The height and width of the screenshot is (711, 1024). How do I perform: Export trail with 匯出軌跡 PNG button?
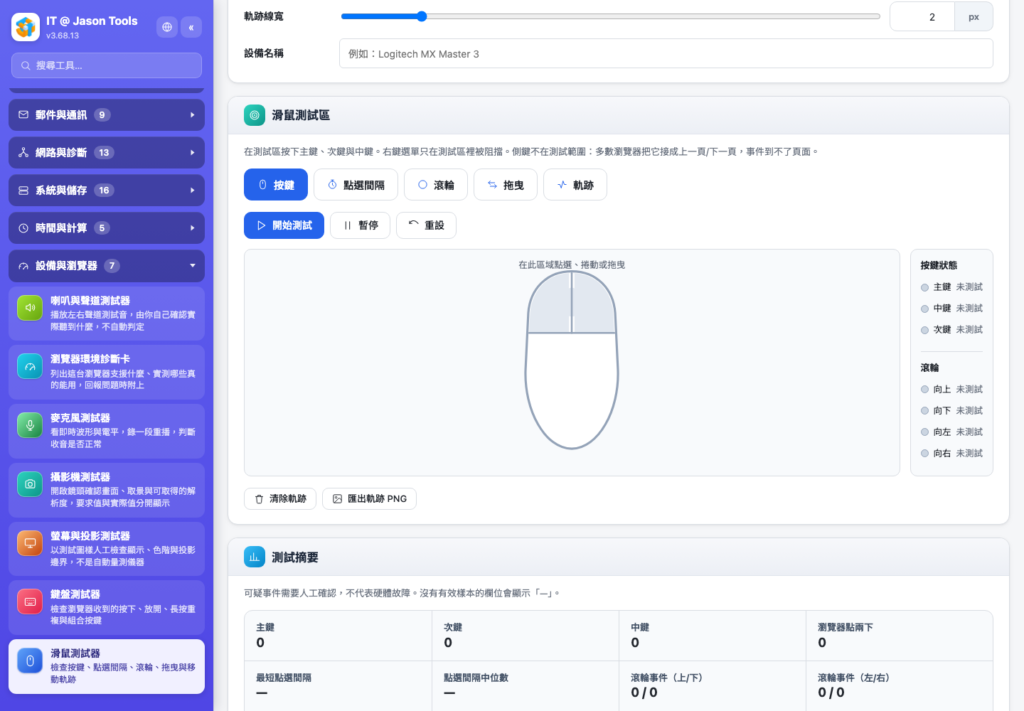click(x=370, y=499)
